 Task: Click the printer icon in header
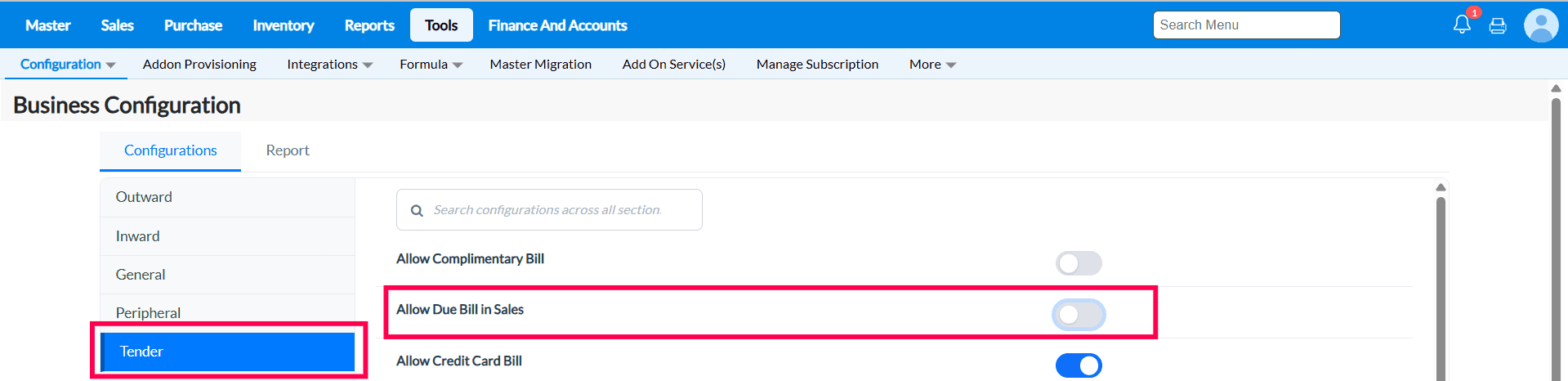click(x=1498, y=26)
